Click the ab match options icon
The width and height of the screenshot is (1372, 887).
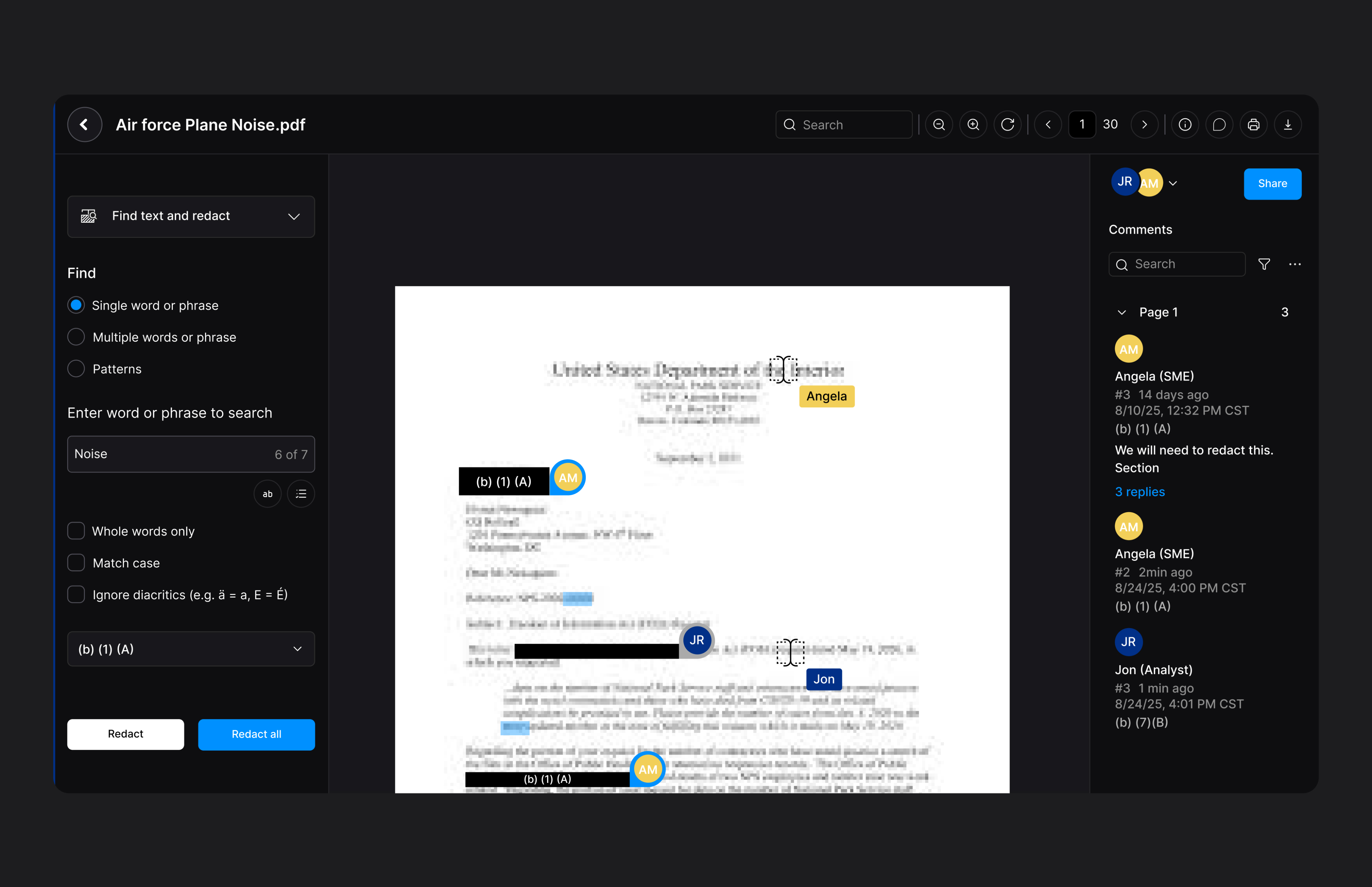[267, 494]
